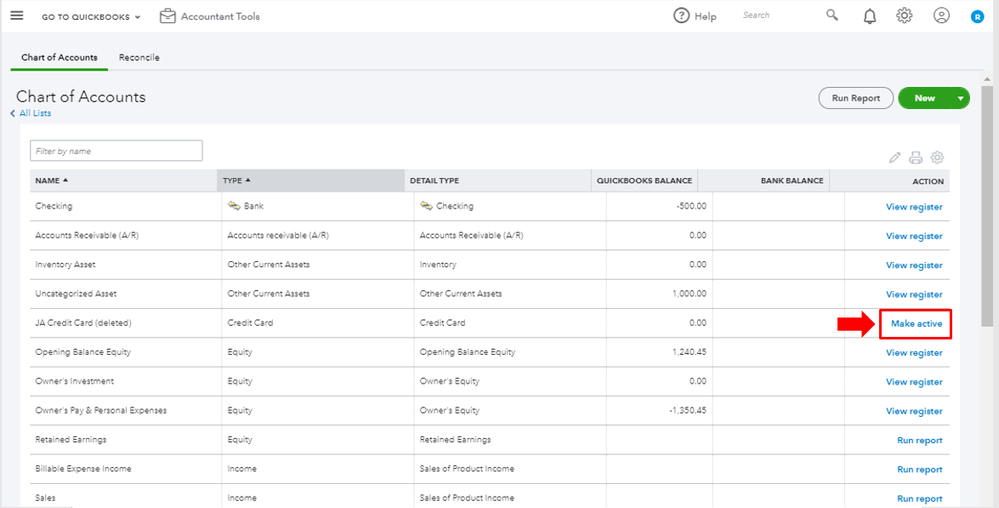
Task: View register for Checking account
Action: (914, 207)
